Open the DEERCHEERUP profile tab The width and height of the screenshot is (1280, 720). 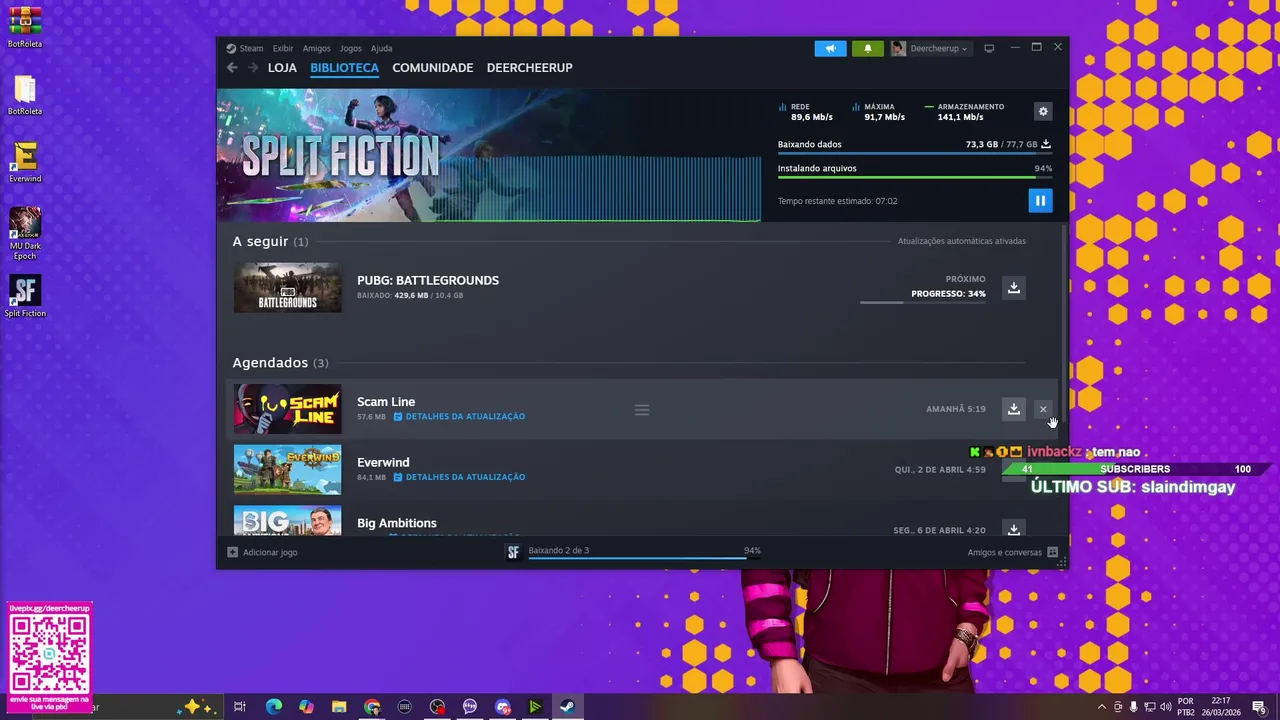529,68
